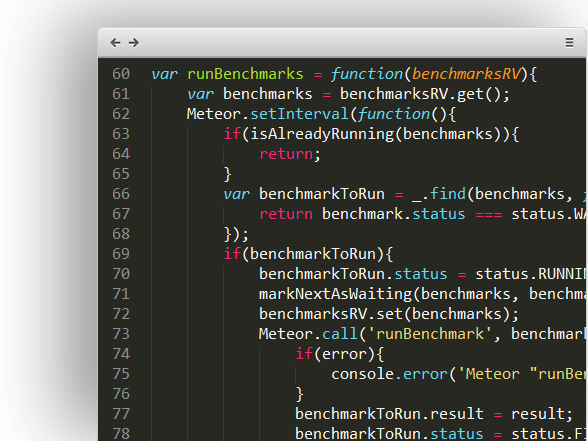The image size is (588, 441).
Task: Click line number 71
Action: (121, 294)
